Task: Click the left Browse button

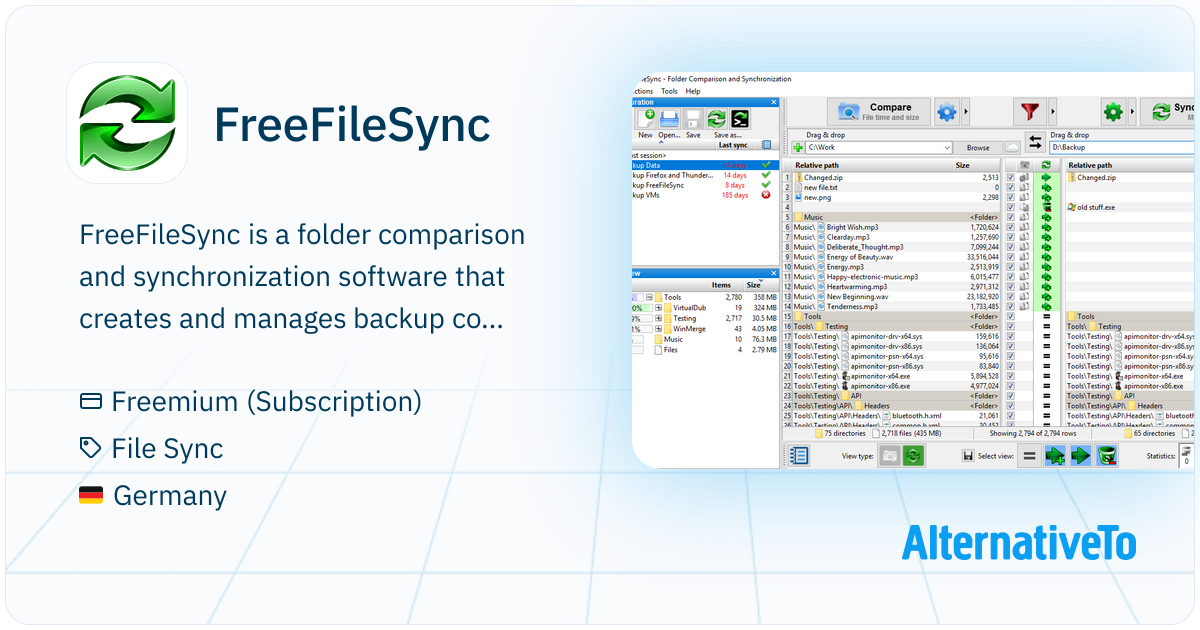Action: coord(977,147)
